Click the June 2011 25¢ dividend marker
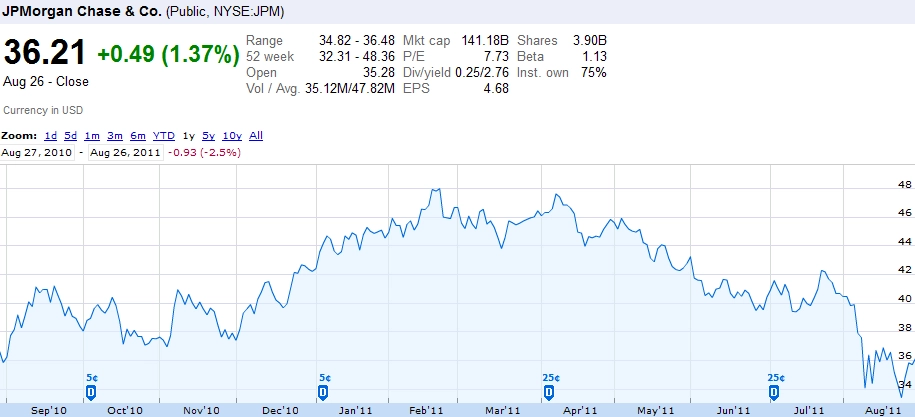The image size is (915, 417). tap(774, 392)
